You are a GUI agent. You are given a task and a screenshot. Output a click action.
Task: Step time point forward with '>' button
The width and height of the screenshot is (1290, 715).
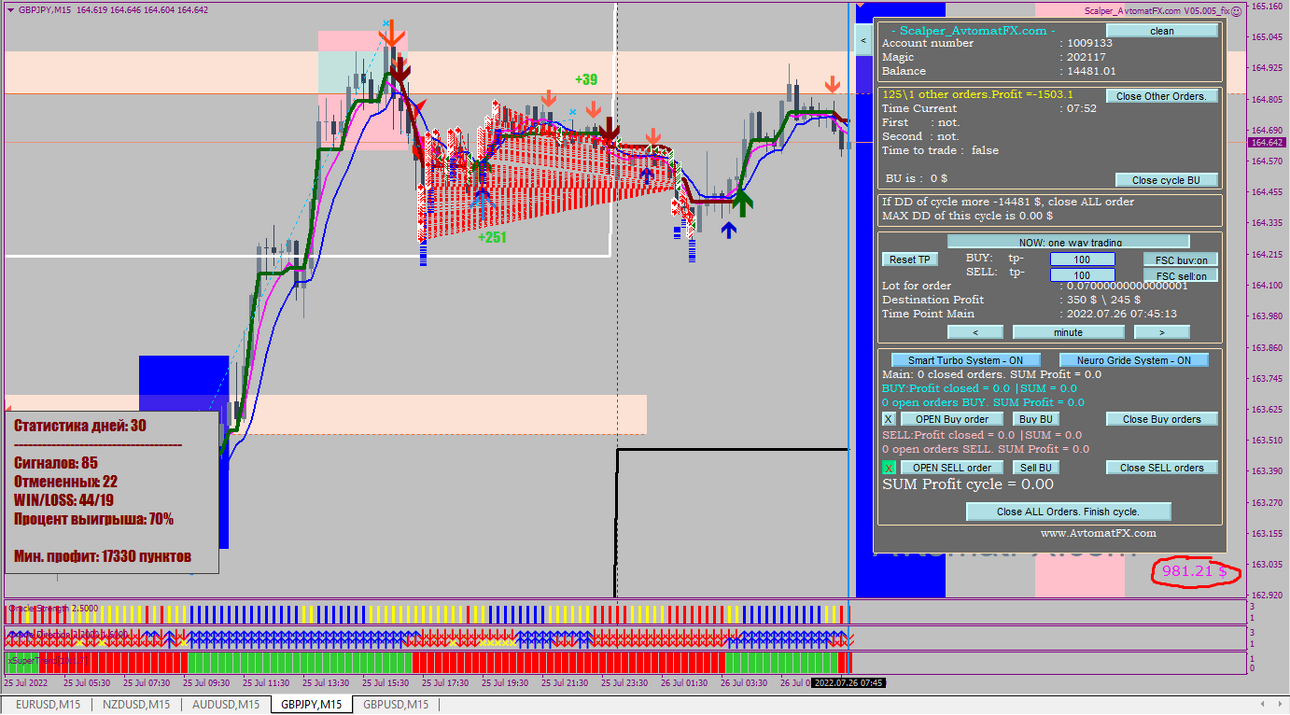(x=1162, y=332)
